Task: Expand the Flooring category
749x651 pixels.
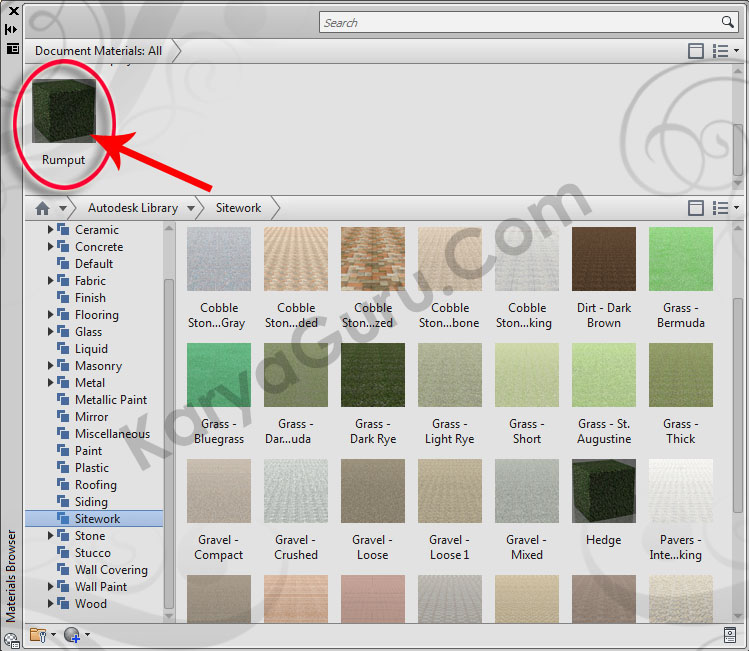Action: 51,315
